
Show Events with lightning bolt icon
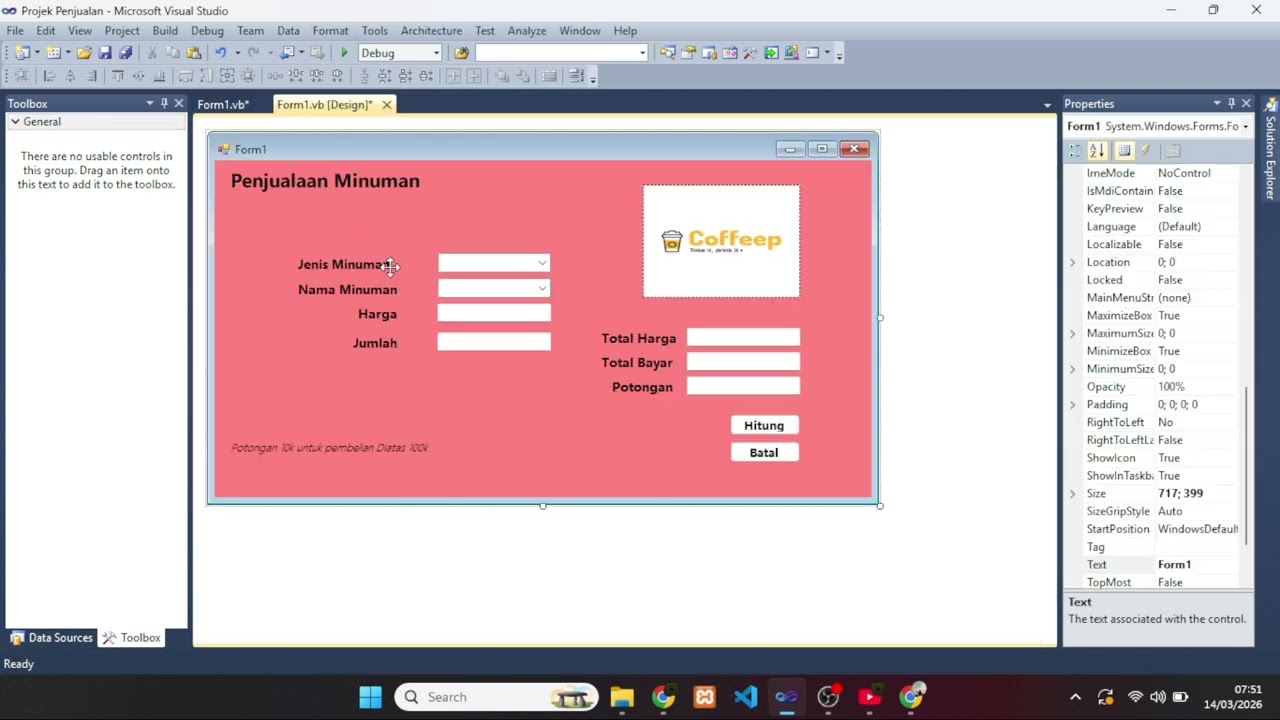1146,150
